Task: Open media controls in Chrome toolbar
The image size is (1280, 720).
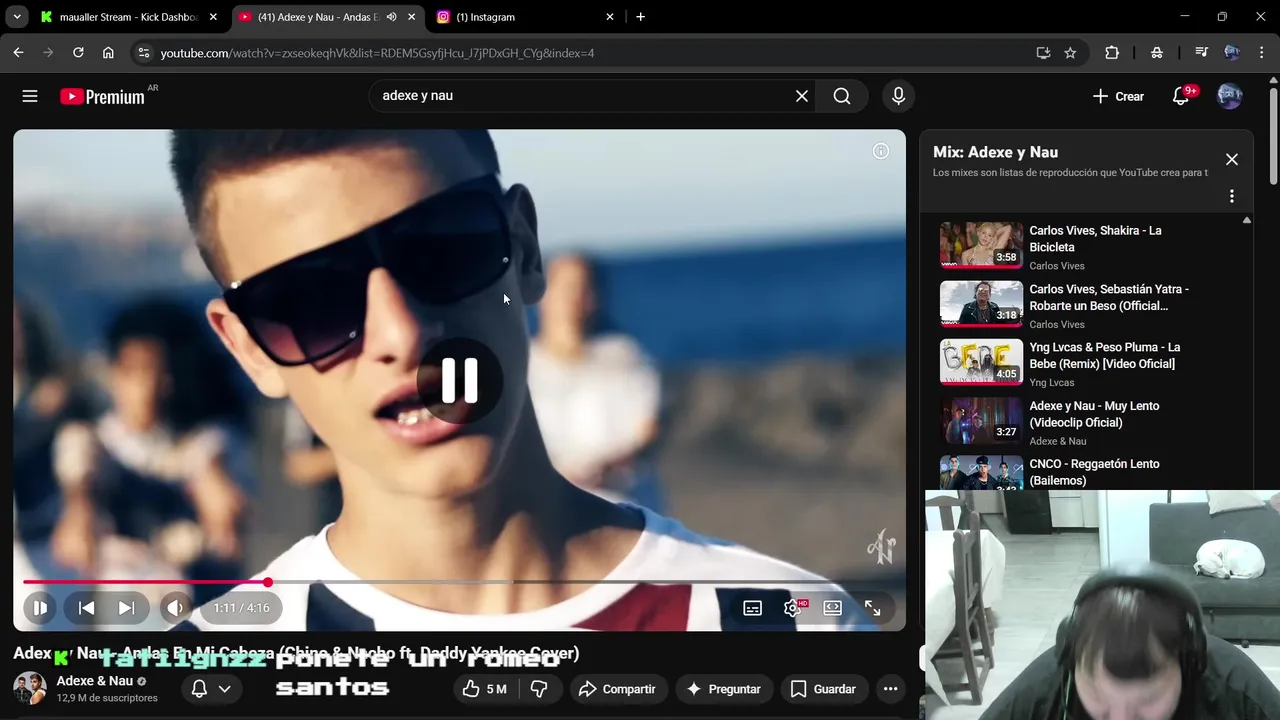Action: pyautogui.click(x=1201, y=53)
